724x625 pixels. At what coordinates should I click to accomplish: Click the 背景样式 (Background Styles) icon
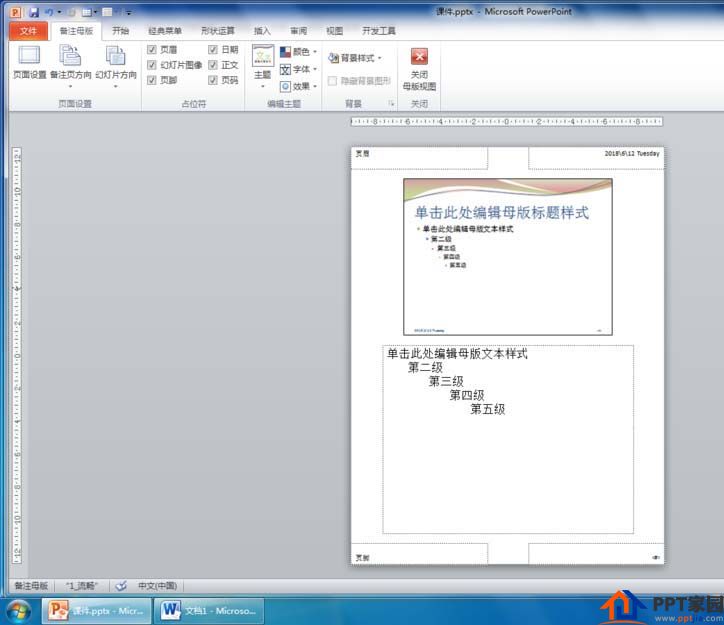point(333,58)
